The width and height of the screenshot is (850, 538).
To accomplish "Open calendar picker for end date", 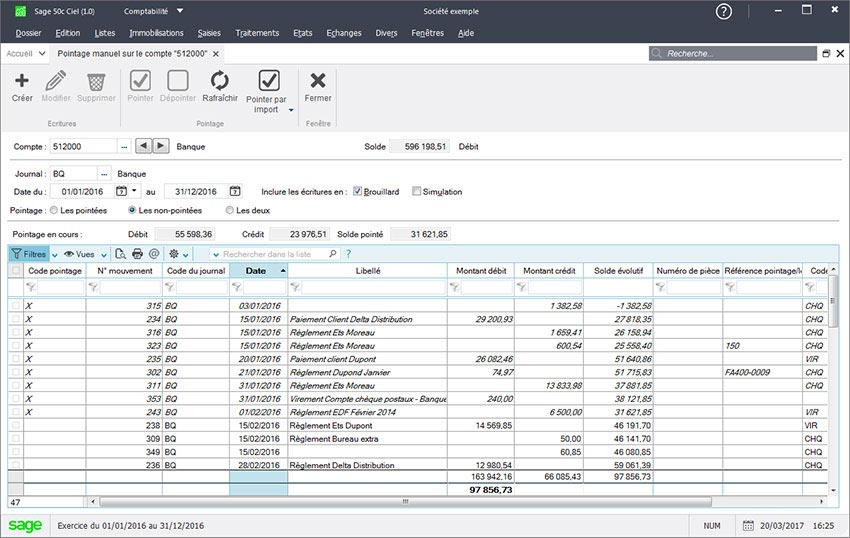I will [x=235, y=191].
